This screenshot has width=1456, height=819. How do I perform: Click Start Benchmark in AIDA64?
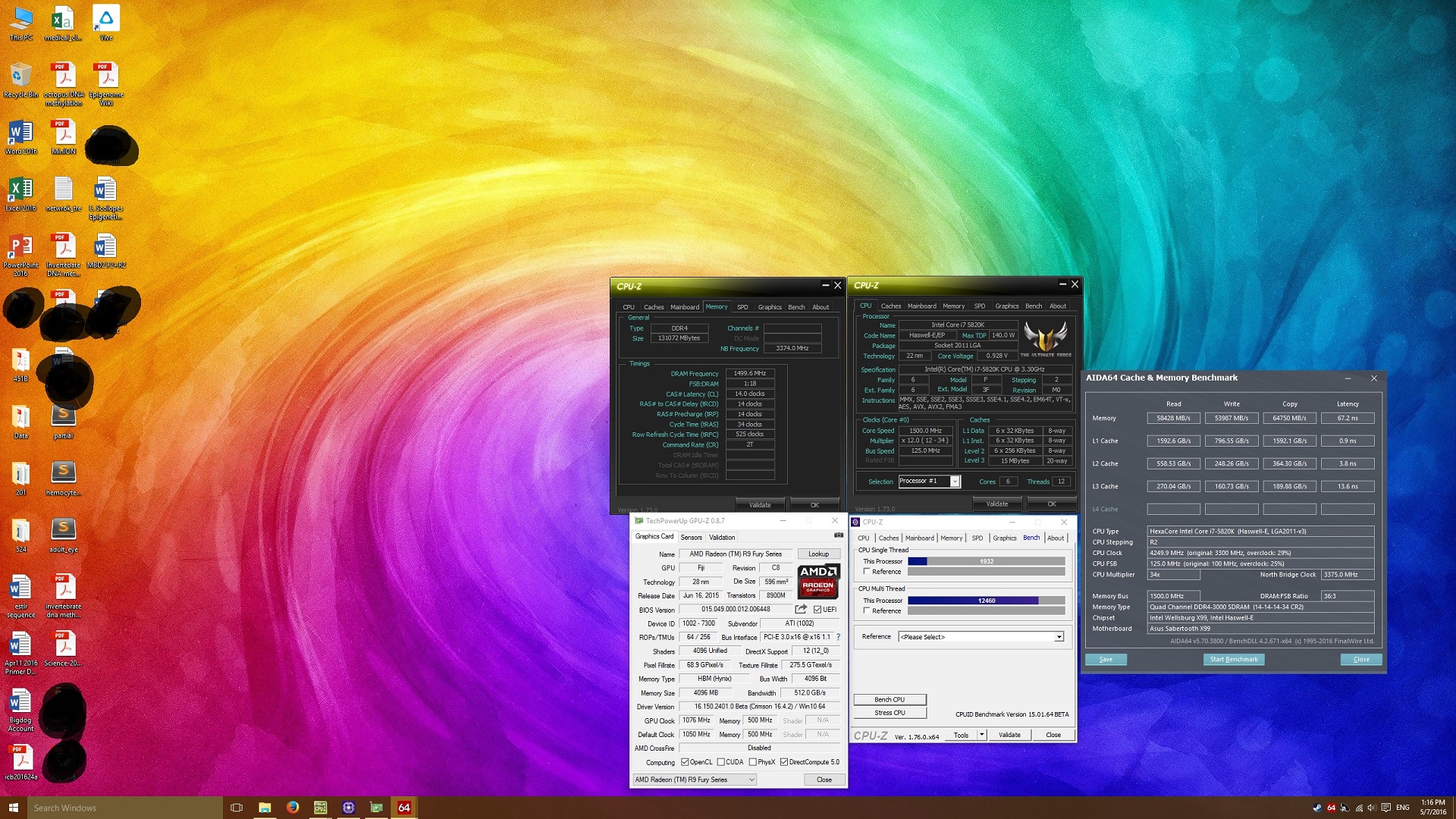[x=1234, y=660]
